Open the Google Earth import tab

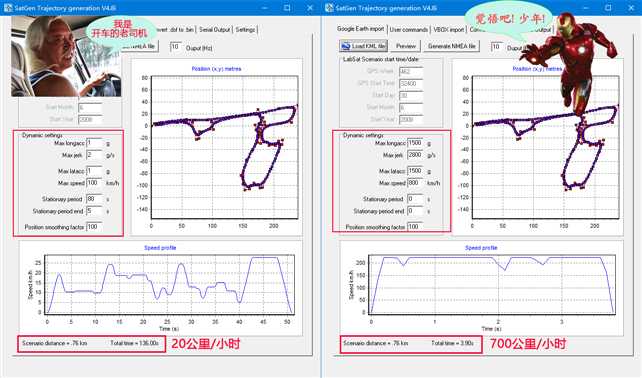(360, 29)
